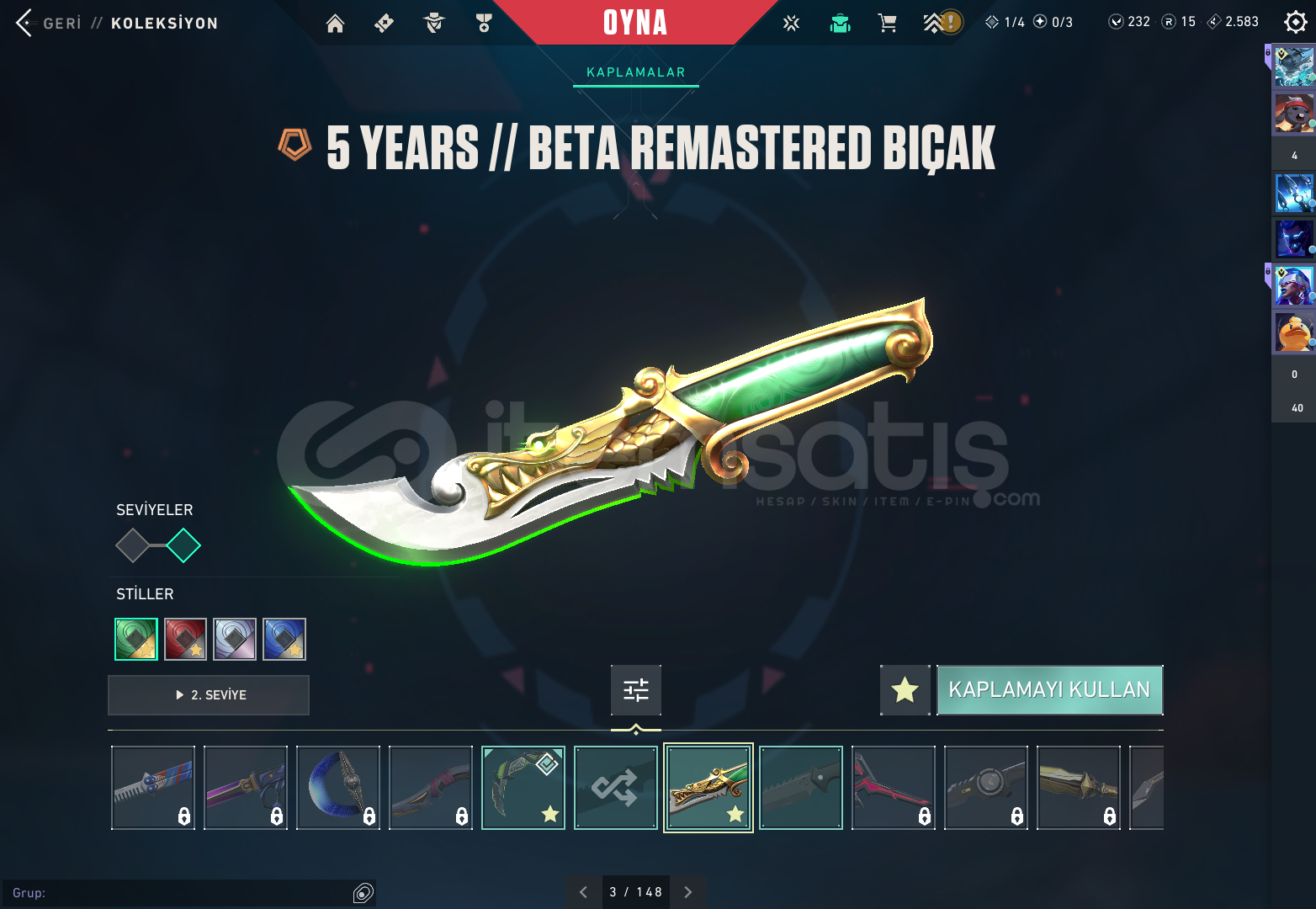Open the collection backpack icon
The height and width of the screenshot is (909, 1316).
click(x=840, y=24)
